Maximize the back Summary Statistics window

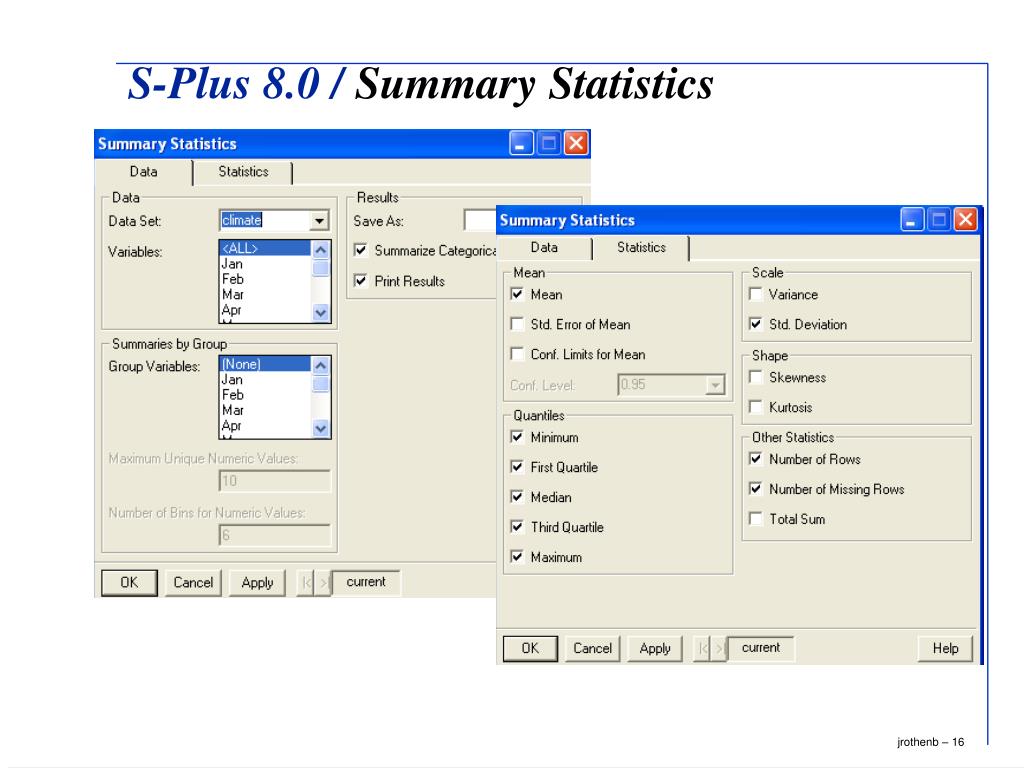coord(549,143)
